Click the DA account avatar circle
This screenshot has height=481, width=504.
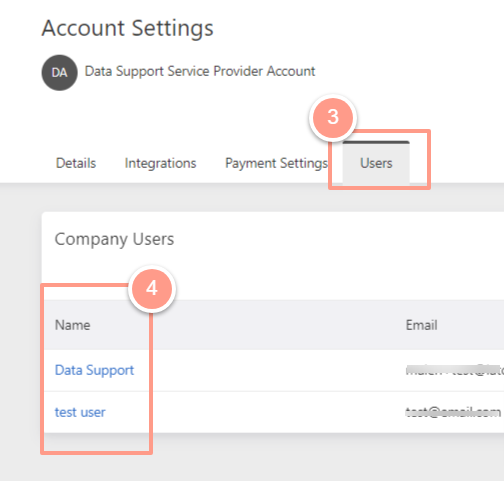pyautogui.click(x=60, y=73)
